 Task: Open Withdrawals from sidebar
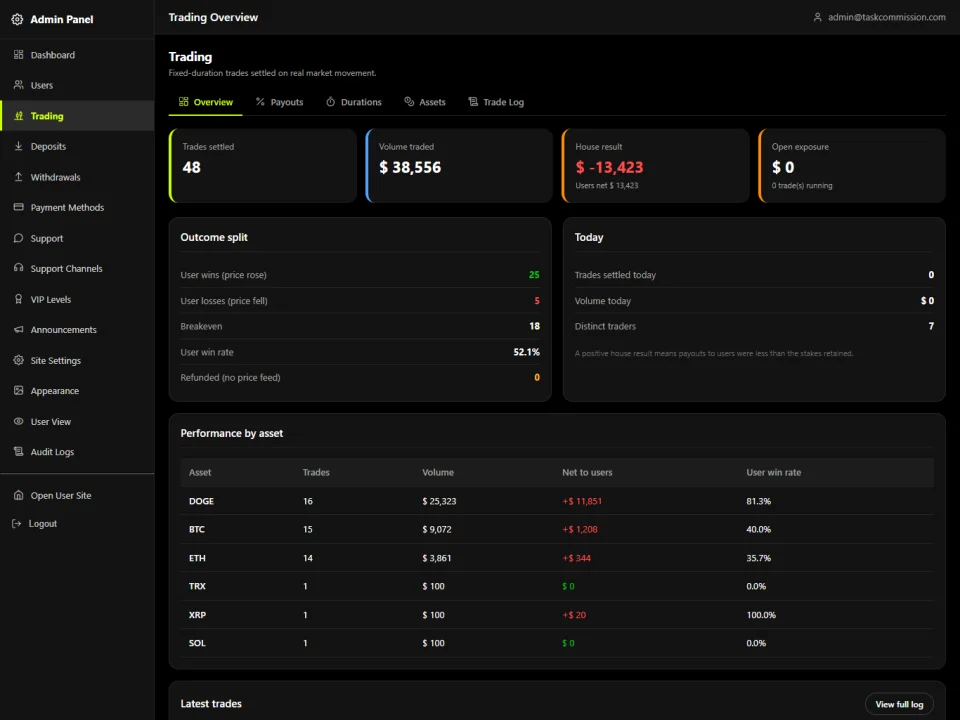pyautogui.click(x=77, y=177)
